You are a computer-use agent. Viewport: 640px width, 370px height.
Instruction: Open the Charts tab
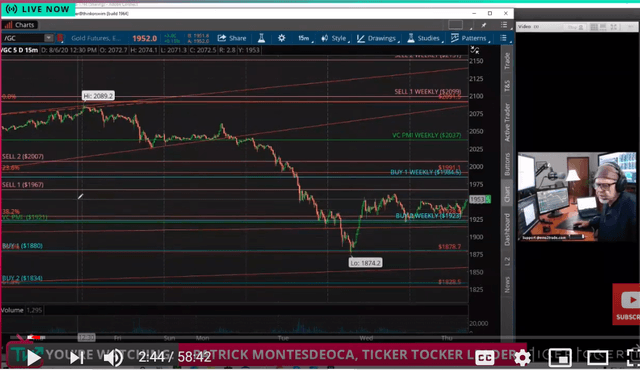coord(20,25)
